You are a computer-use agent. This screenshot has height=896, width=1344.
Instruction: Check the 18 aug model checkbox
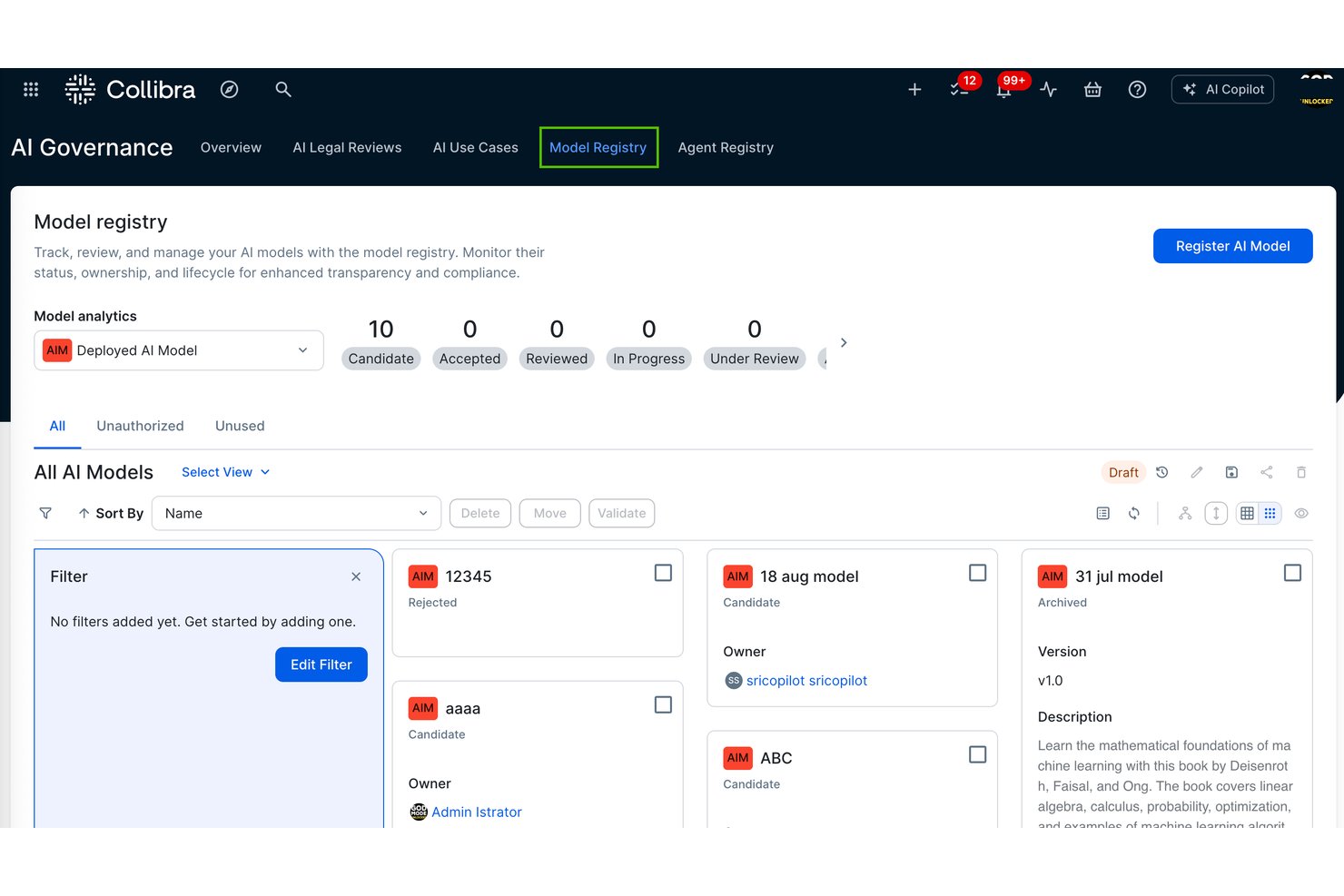tap(977, 573)
